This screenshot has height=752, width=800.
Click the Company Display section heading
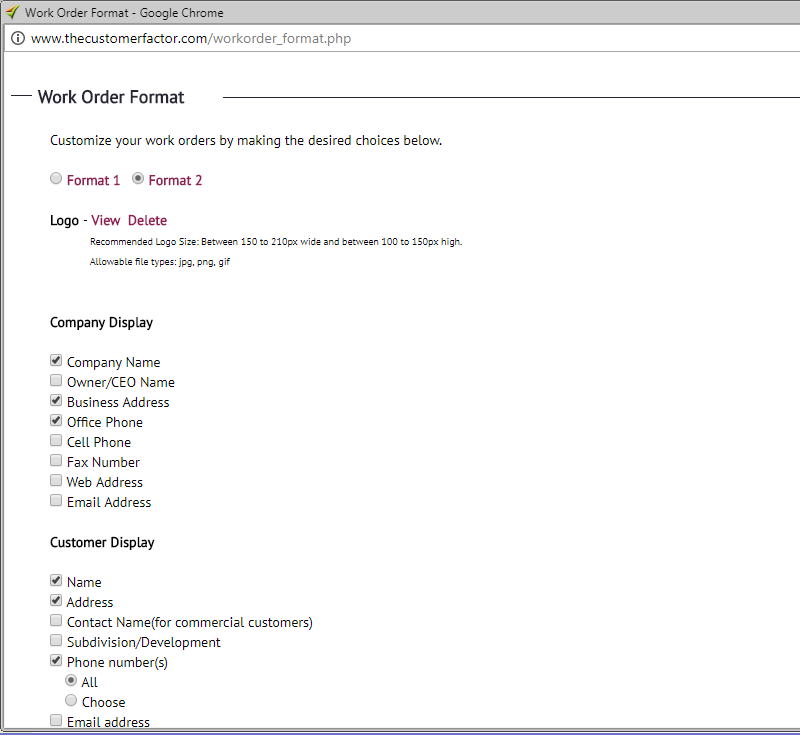[x=102, y=322]
